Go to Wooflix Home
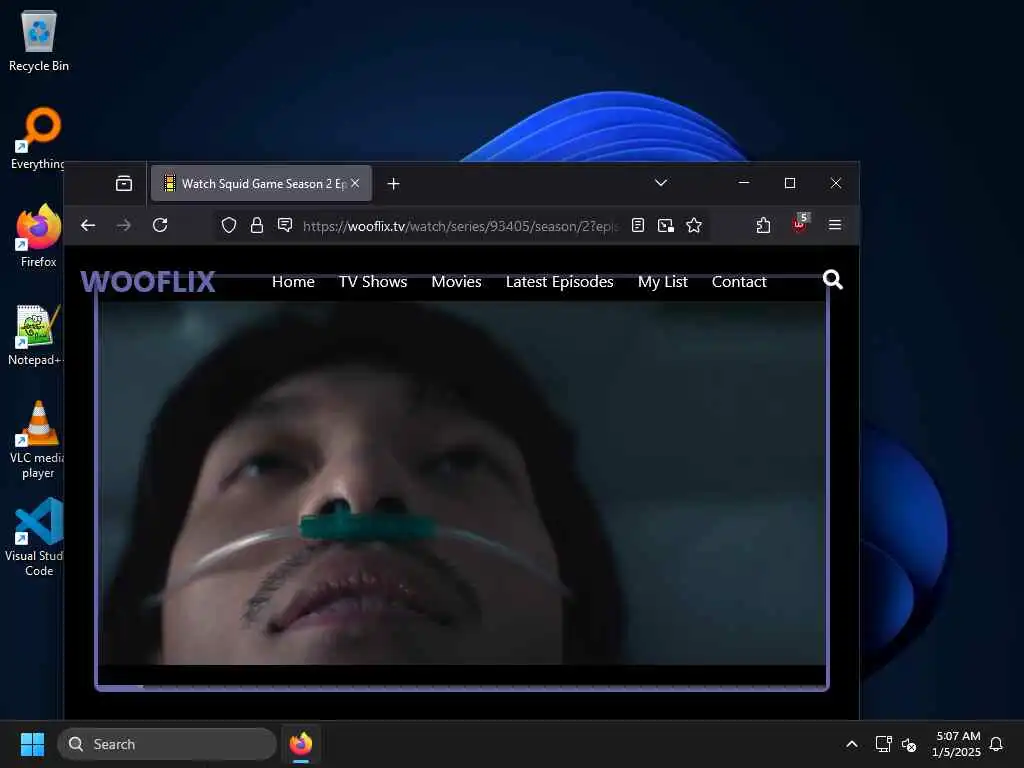Image resolution: width=1024 pixels, height=768 pixels. (x=293, y=281)
